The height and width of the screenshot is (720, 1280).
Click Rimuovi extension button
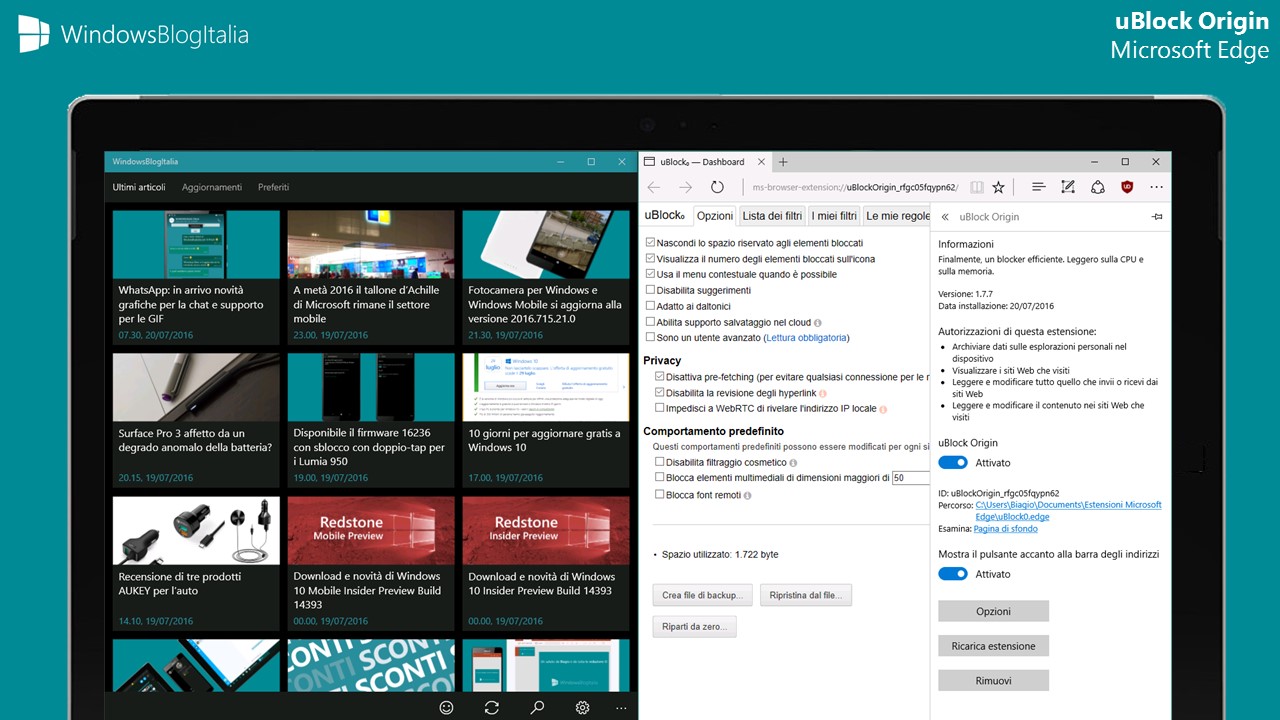[x=993, y=680]
